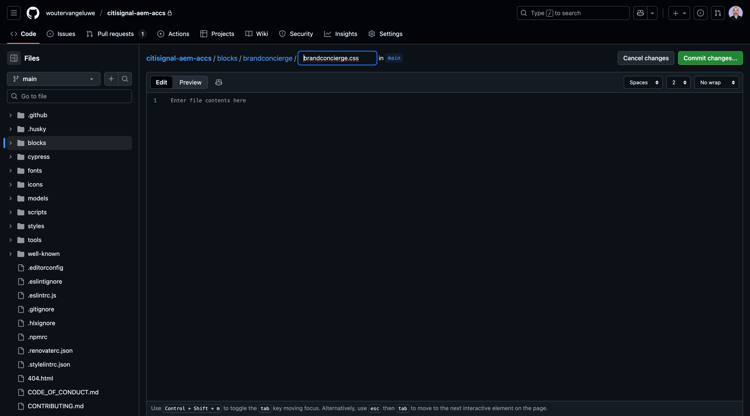Click the brandconcierge.css filename field
The image size is (750, 416).
(x=337, y=58)
